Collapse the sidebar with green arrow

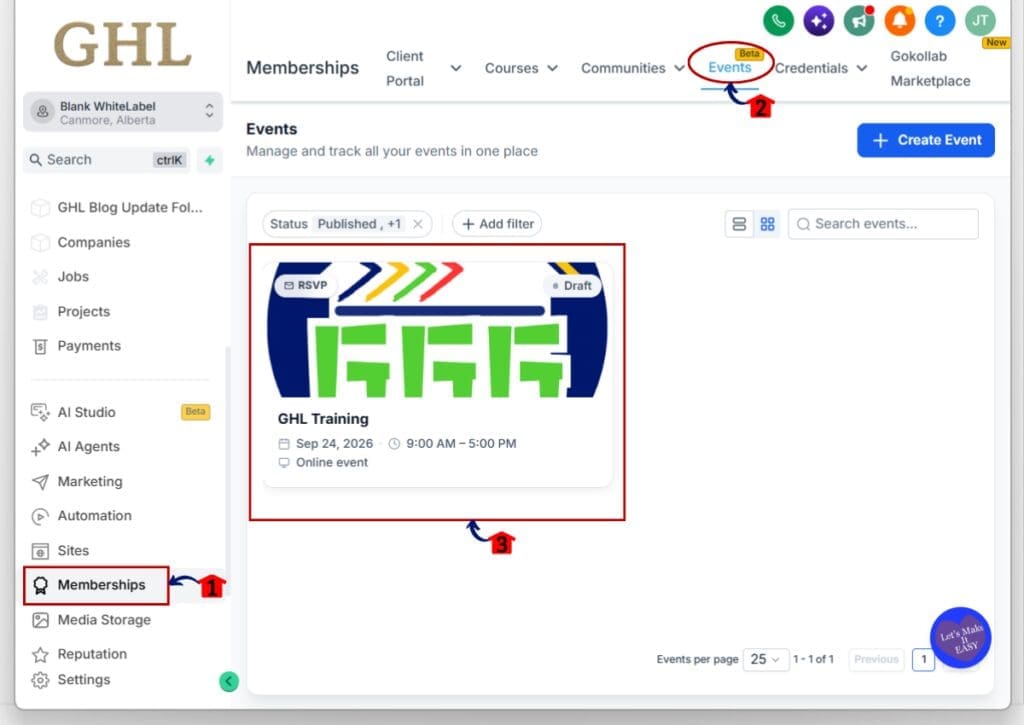pos(229,681)
